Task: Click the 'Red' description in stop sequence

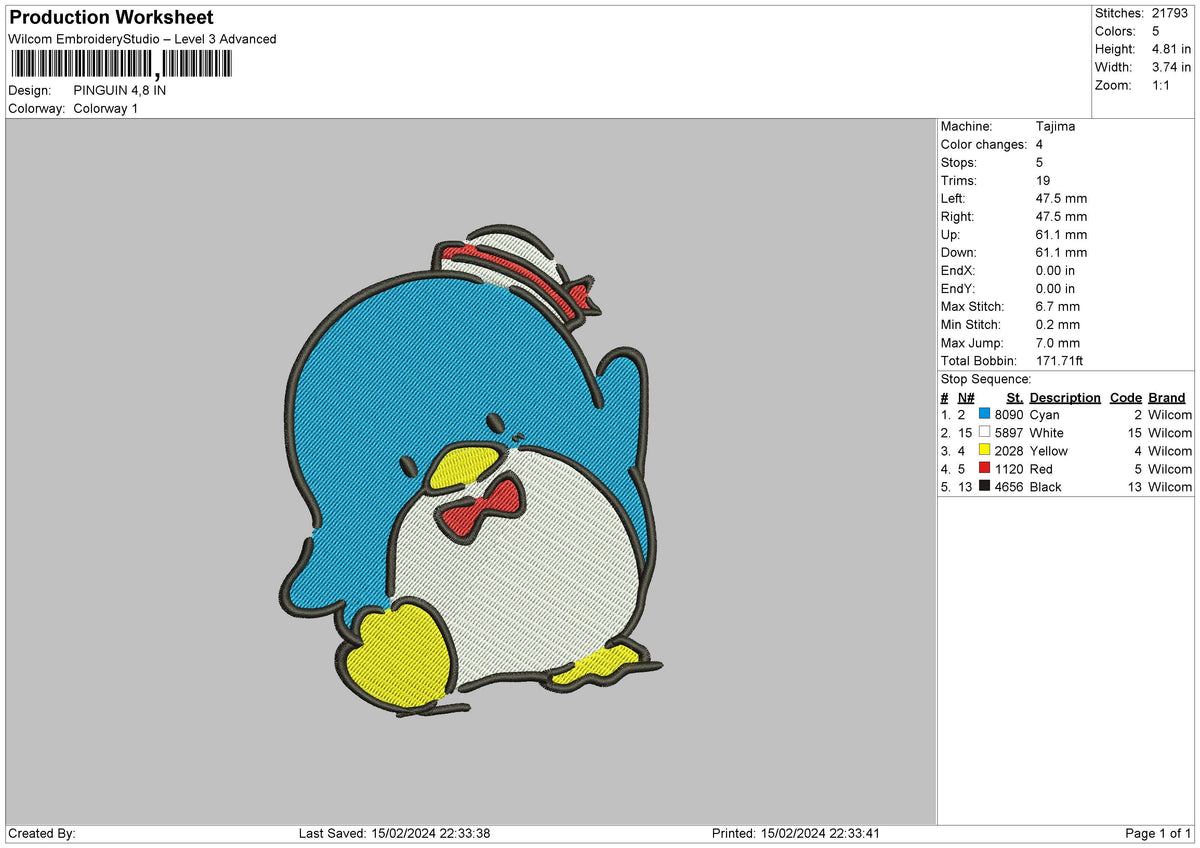Action: click(1041, 468)
